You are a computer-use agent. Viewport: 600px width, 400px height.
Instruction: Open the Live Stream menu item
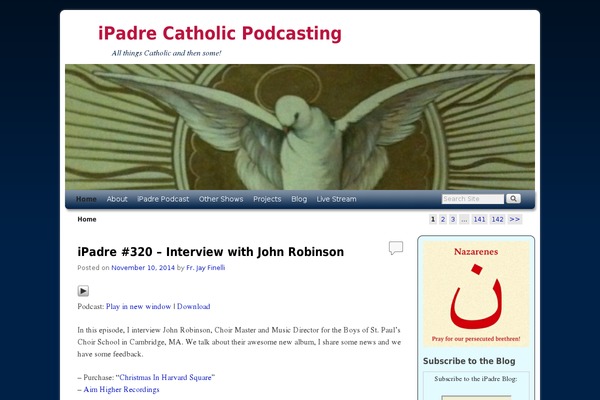336,199
